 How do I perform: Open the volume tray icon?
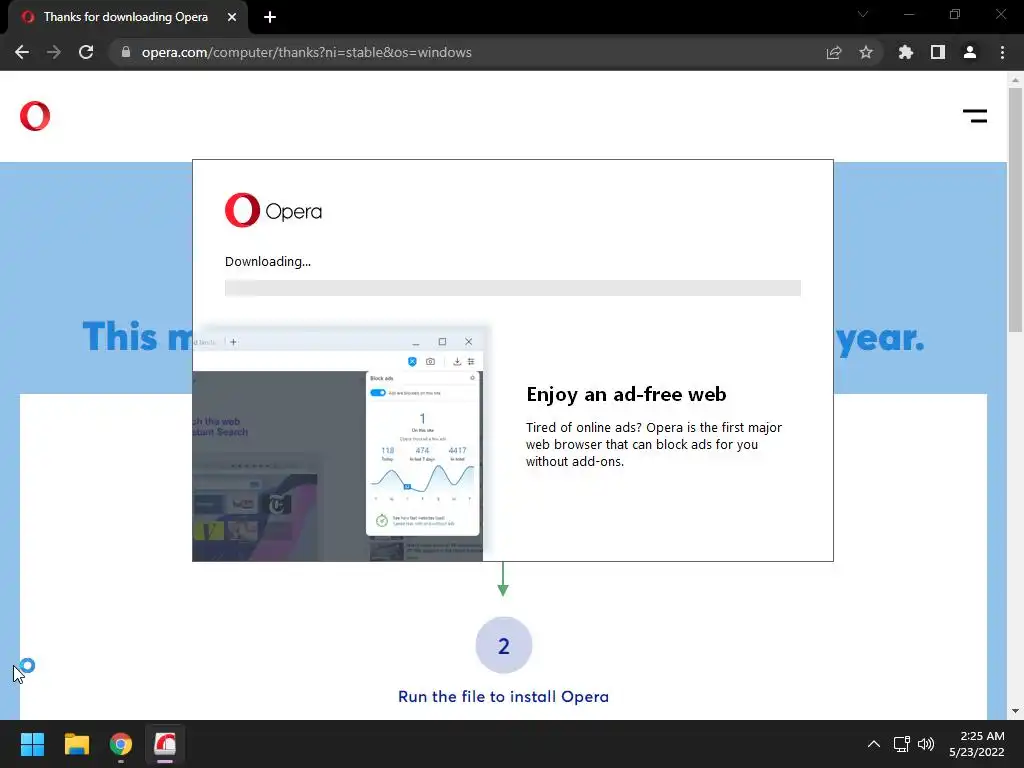[926, 744]
